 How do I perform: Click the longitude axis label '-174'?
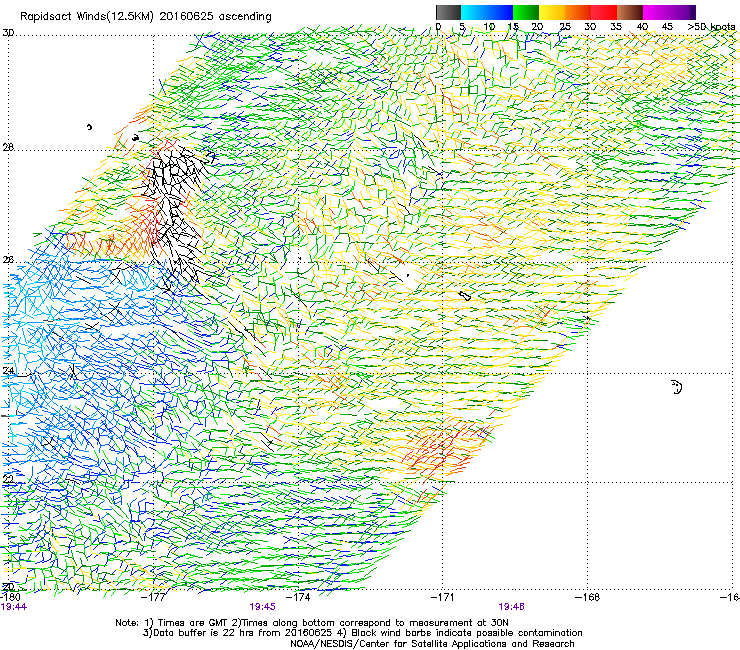pos(298,597)
